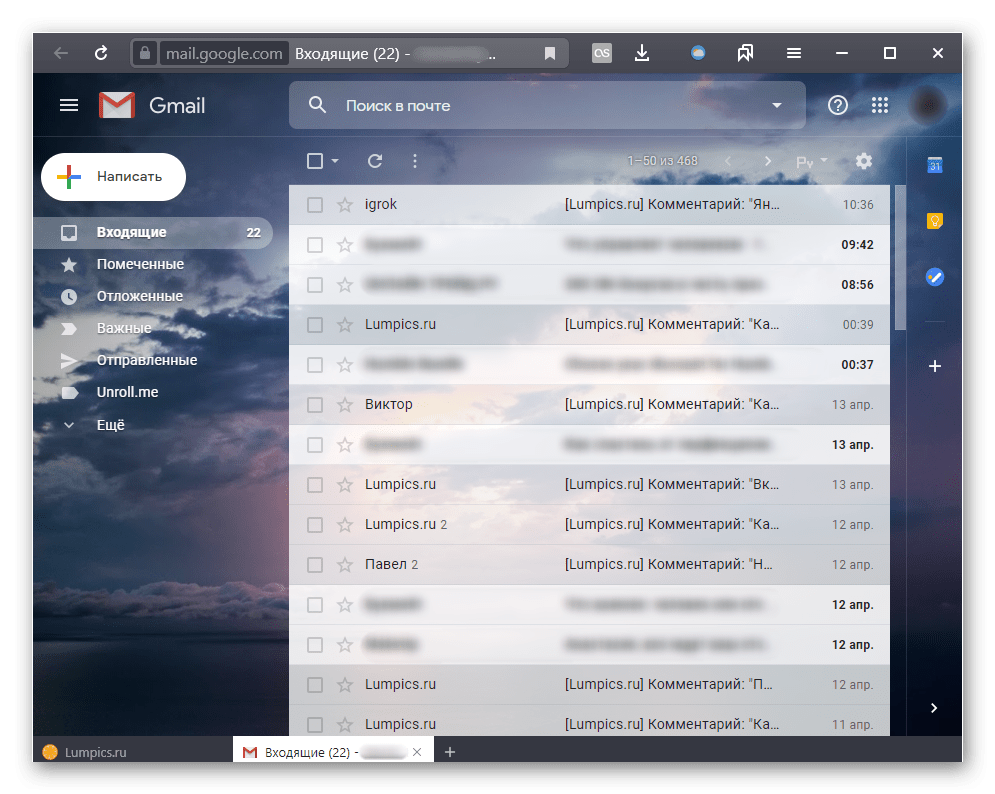
Task: Open Google Keep side panel icon
Action: tap(935, 221)
